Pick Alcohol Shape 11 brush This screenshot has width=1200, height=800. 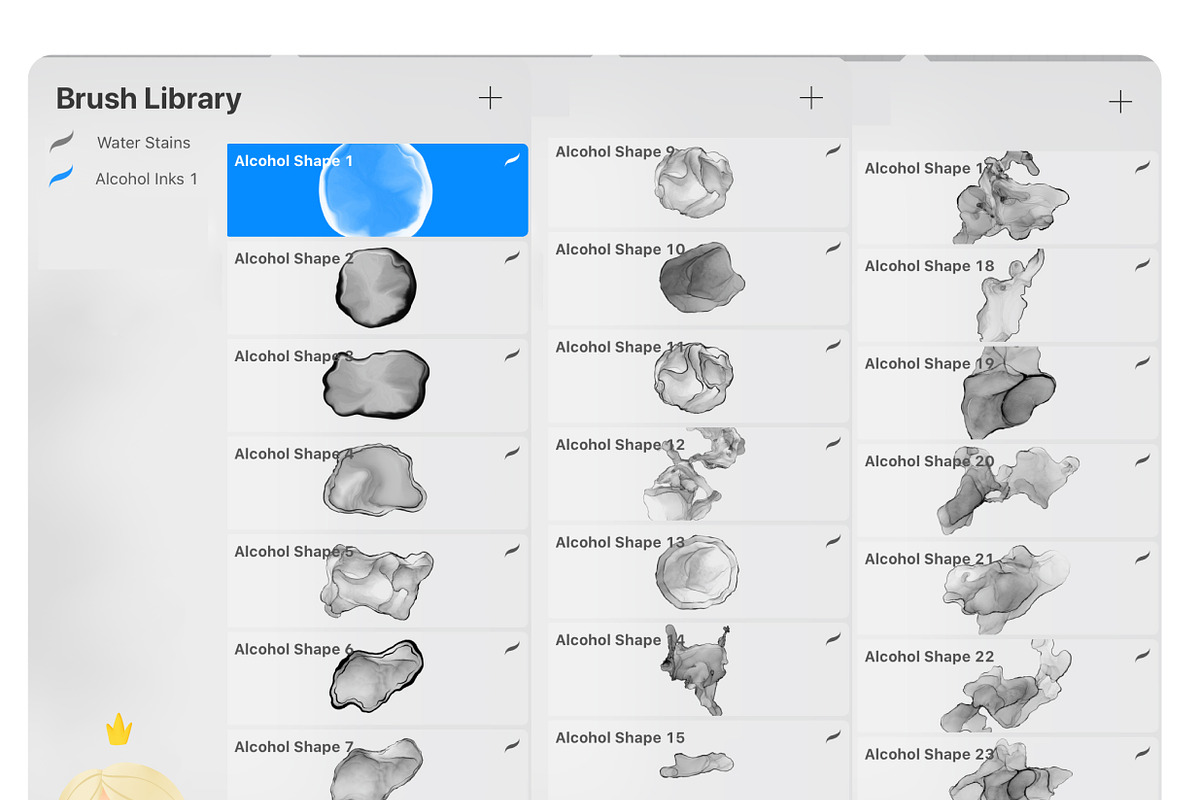[x=698, y=377]
